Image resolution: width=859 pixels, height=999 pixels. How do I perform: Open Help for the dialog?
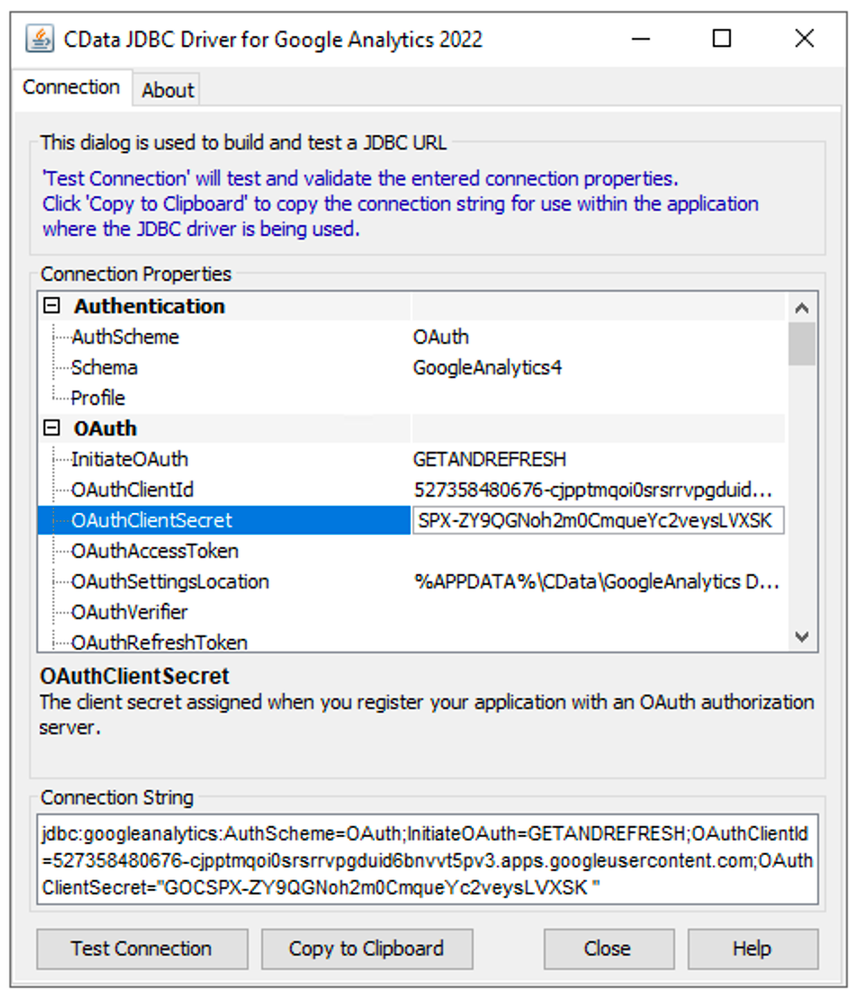[751, 949]
